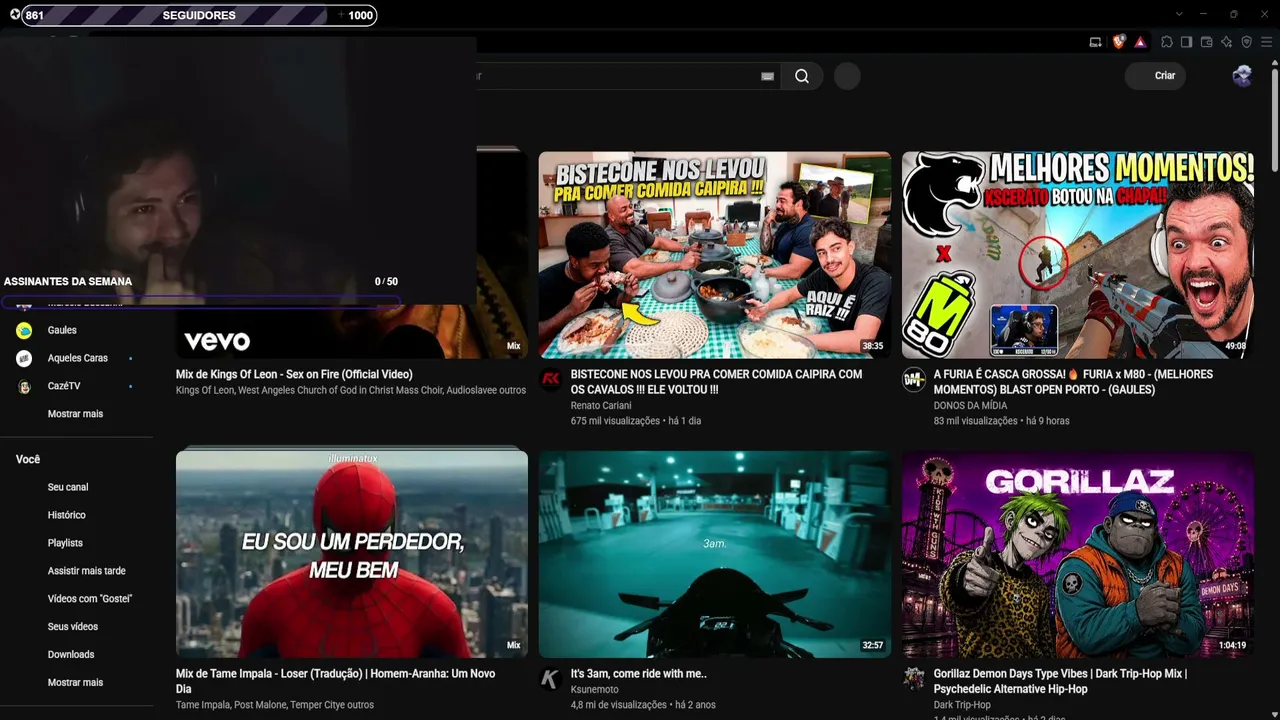This screenshot has width=1280, height=720.
Task: Open Downloads in the sidebar
Action: 71,655
